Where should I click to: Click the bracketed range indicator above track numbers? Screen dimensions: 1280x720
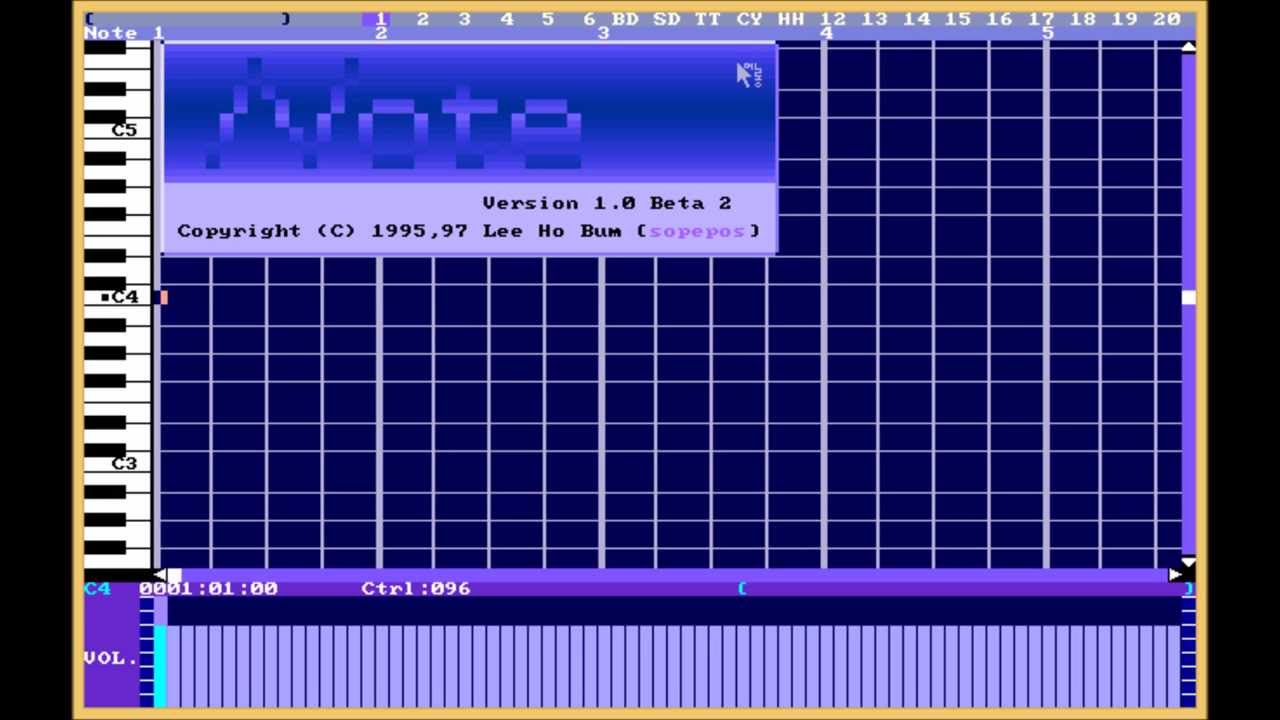pos(188,19)
